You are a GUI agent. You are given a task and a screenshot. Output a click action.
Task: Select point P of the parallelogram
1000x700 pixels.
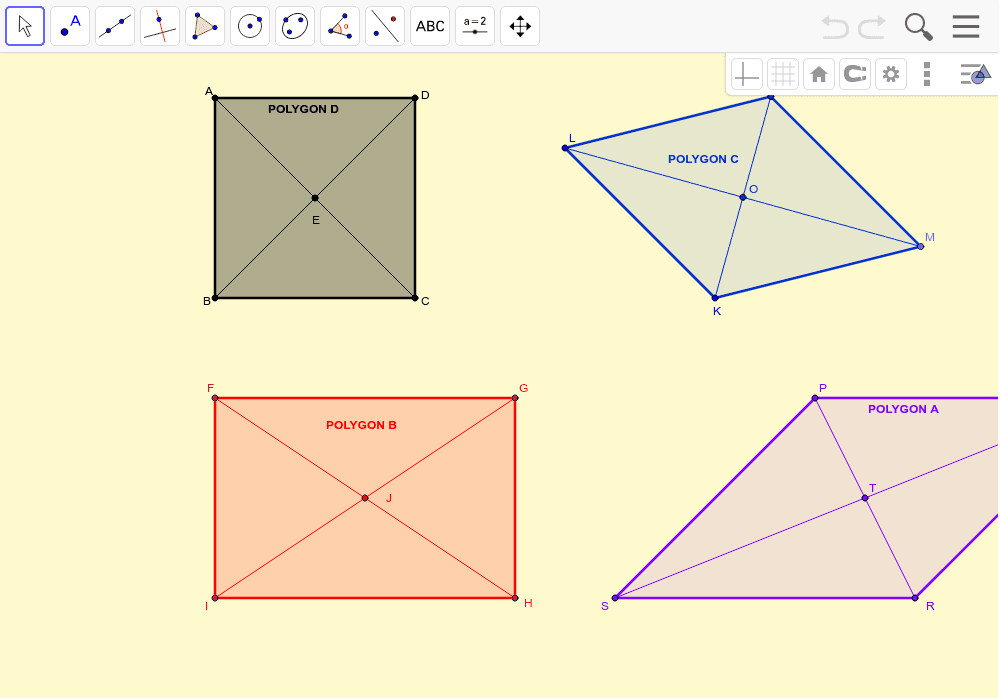[x=815, y=398]
